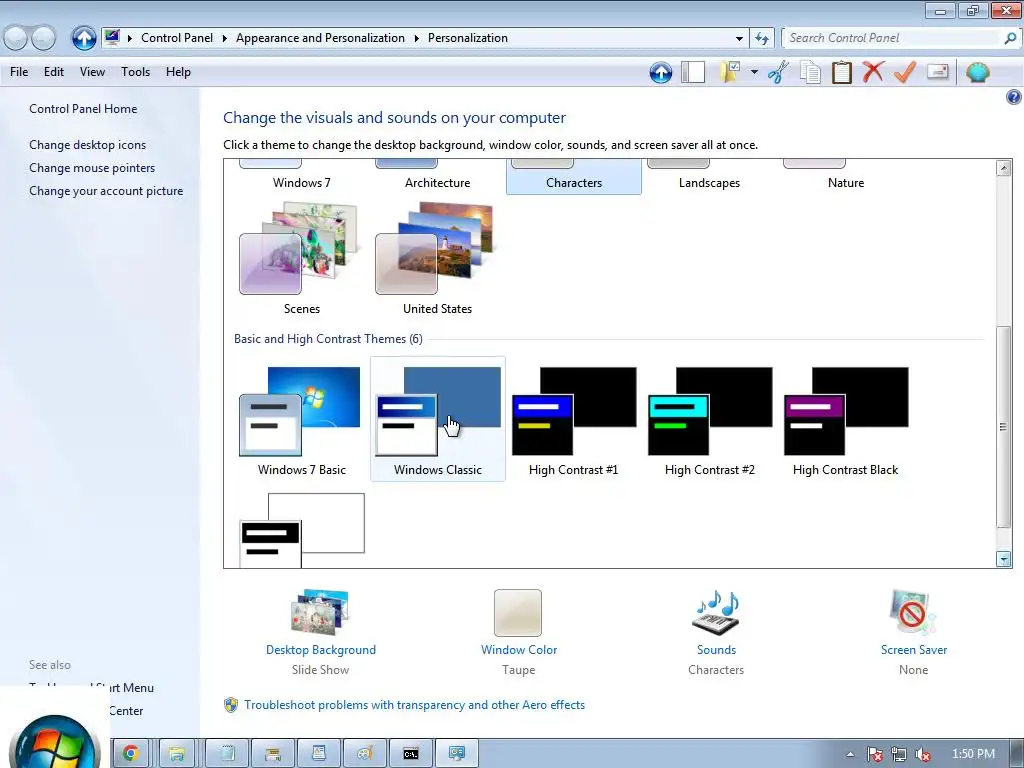Image resolution: width=1024 pixels, height=768 pixels.
Task: Select the United States theme
Action: 438,259
